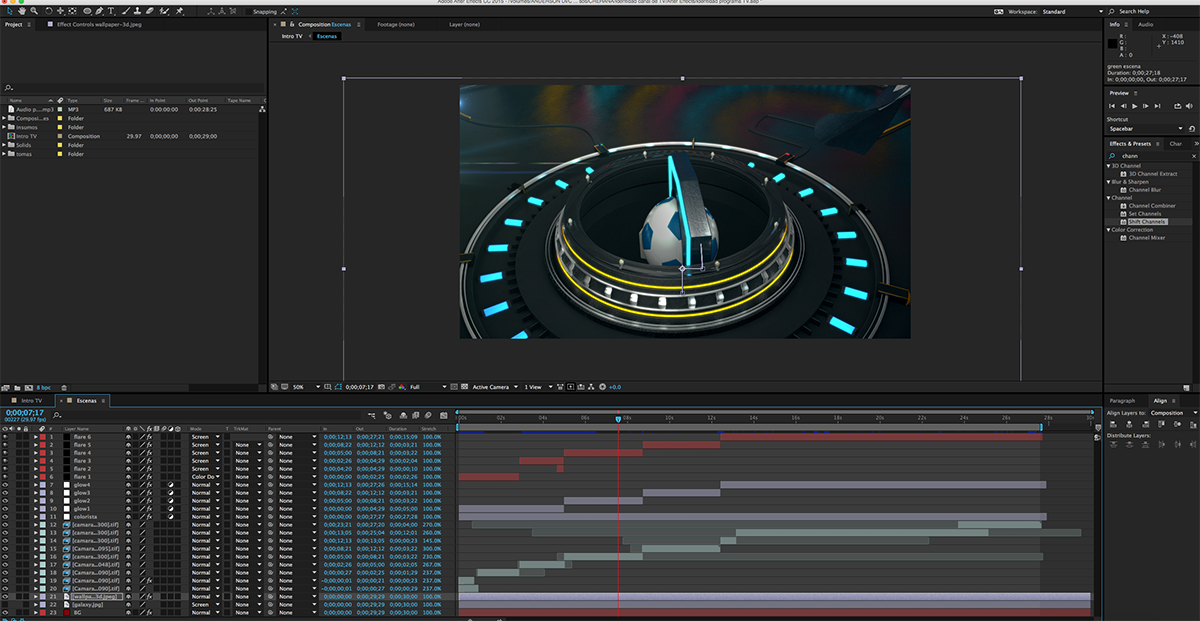Click the timeline ruler at 14s mark
The height and width of the screenshot is (621, 1200).
[754, 417]
